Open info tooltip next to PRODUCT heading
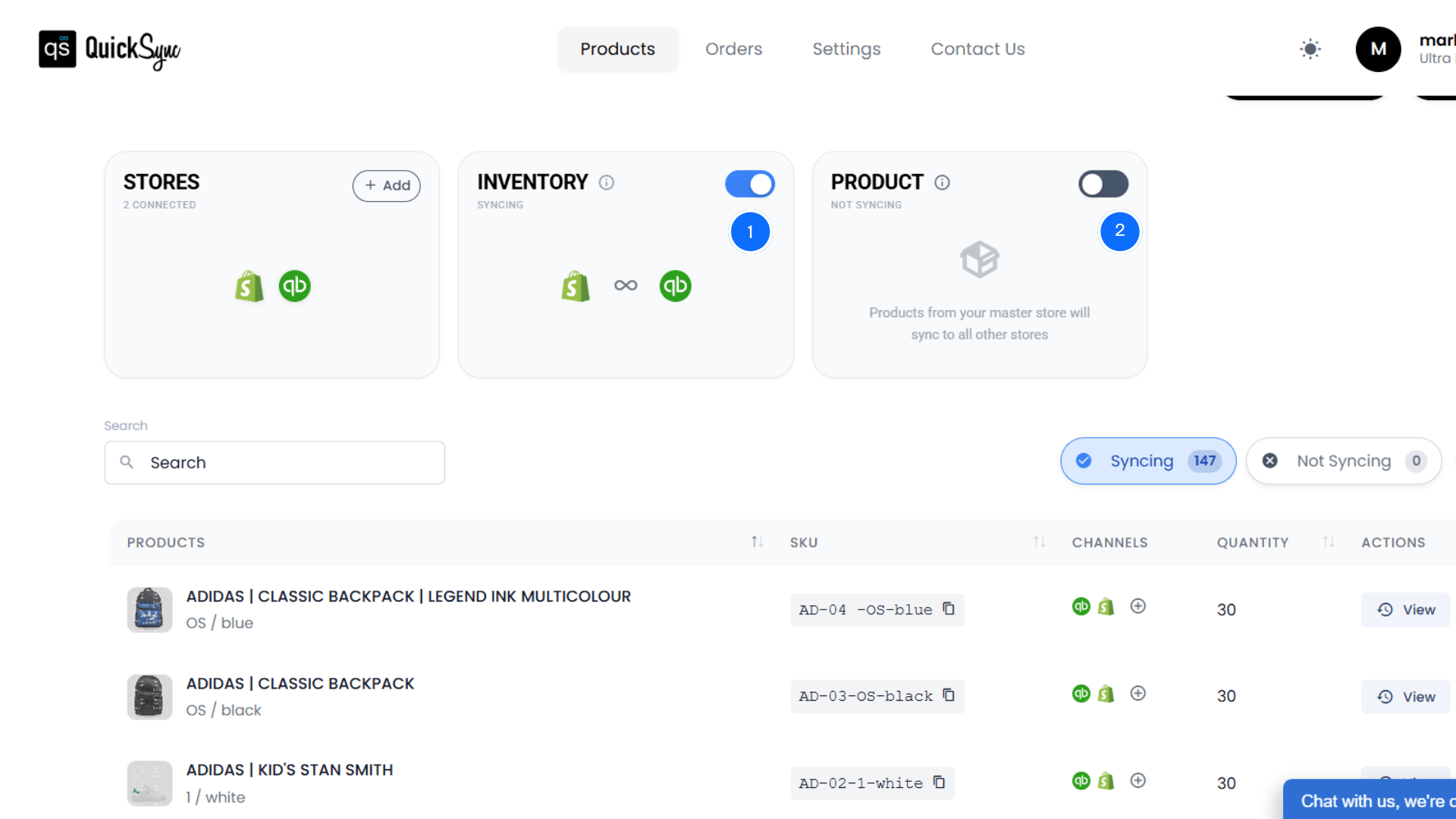Viewport: 1456px width, 819px height. coord(942,183)
